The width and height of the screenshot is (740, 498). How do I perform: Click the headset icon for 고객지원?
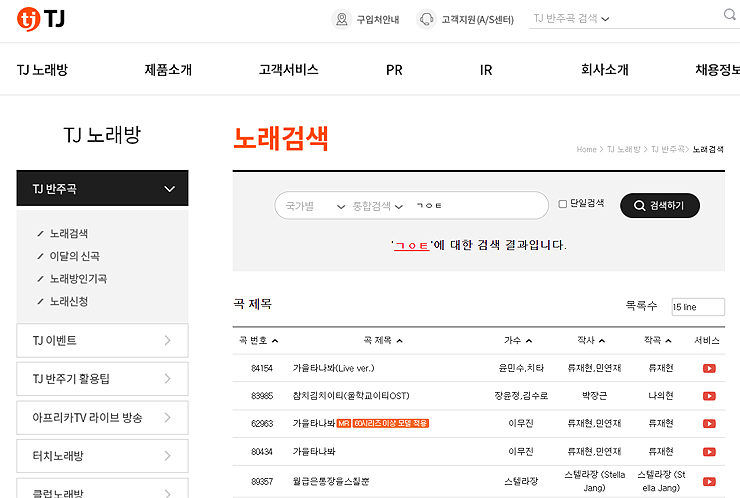[x=426, y=19]
